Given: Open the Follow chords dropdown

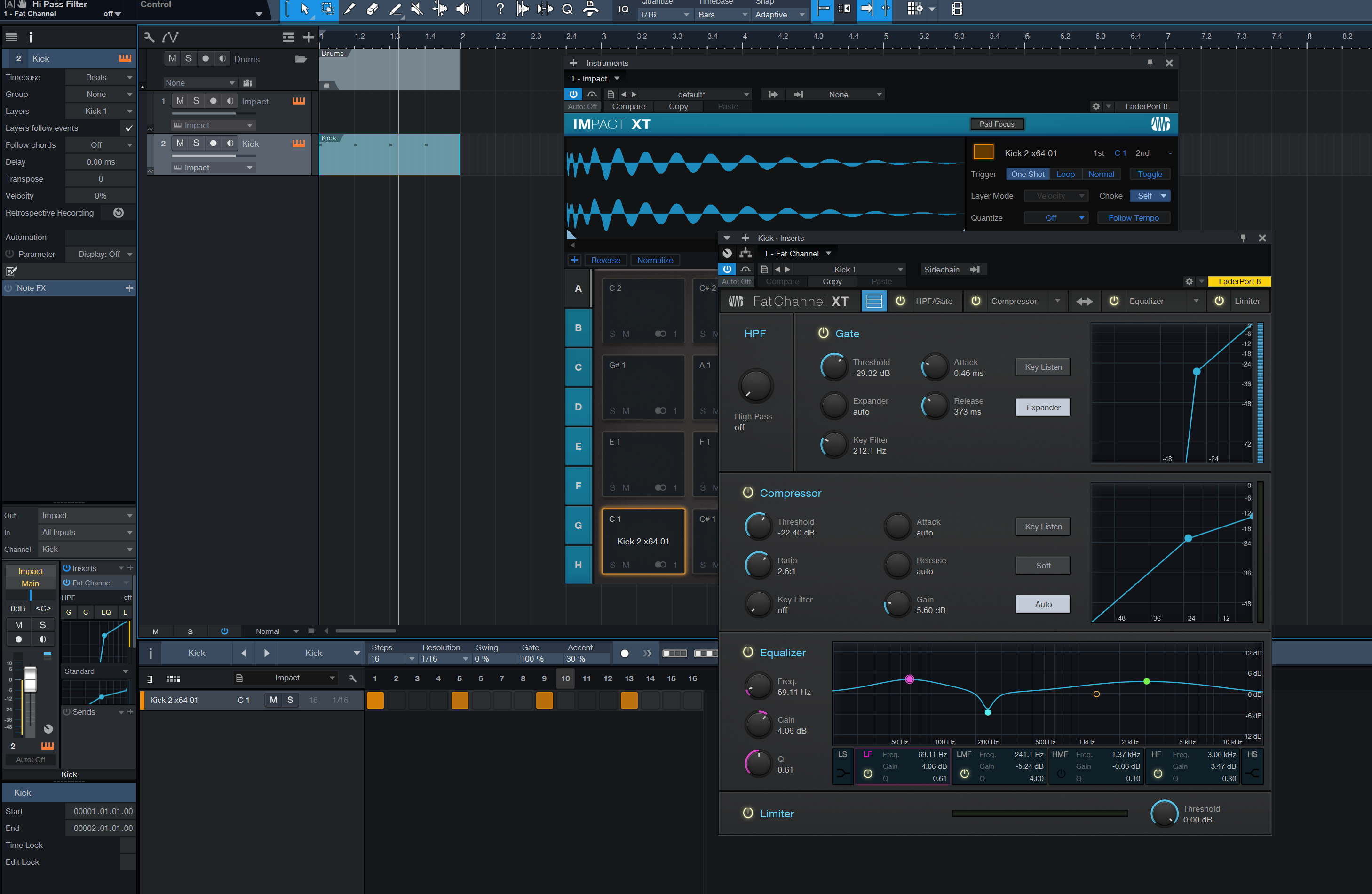Looking at the screenshot, I should pyautogui.click(x=100, y=145).
